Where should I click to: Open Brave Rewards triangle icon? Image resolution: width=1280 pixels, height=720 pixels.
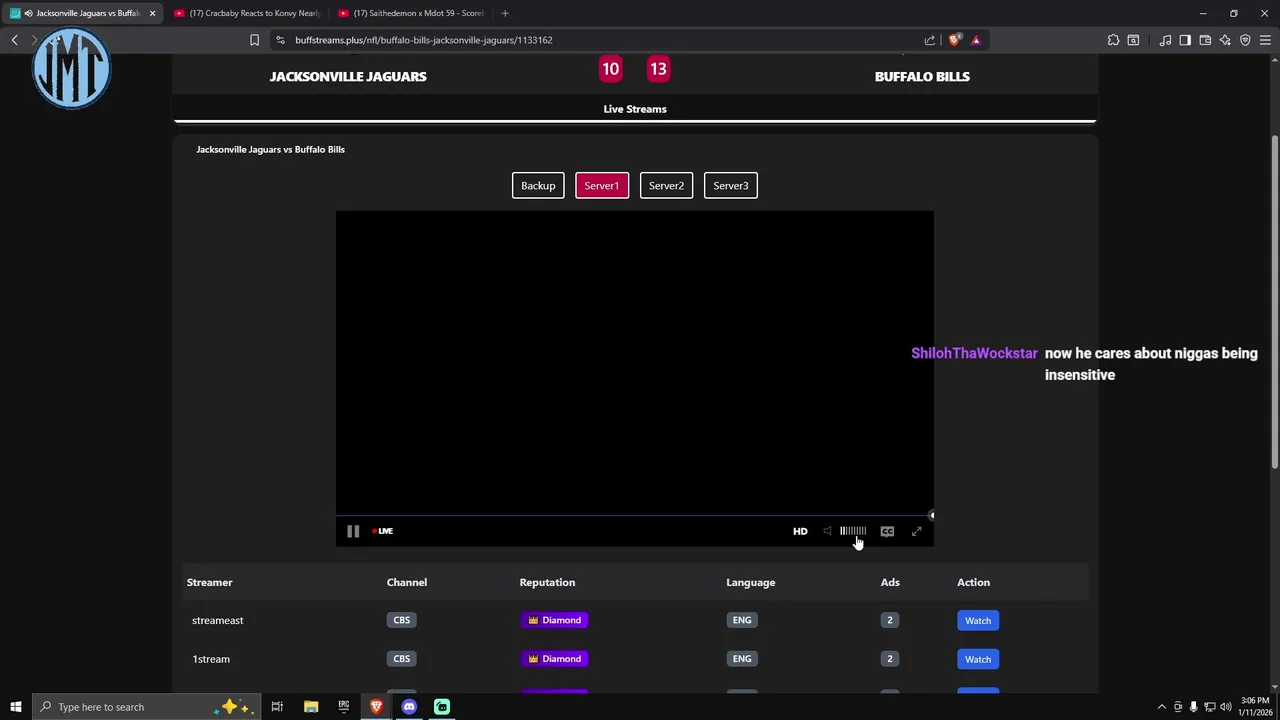976,40
